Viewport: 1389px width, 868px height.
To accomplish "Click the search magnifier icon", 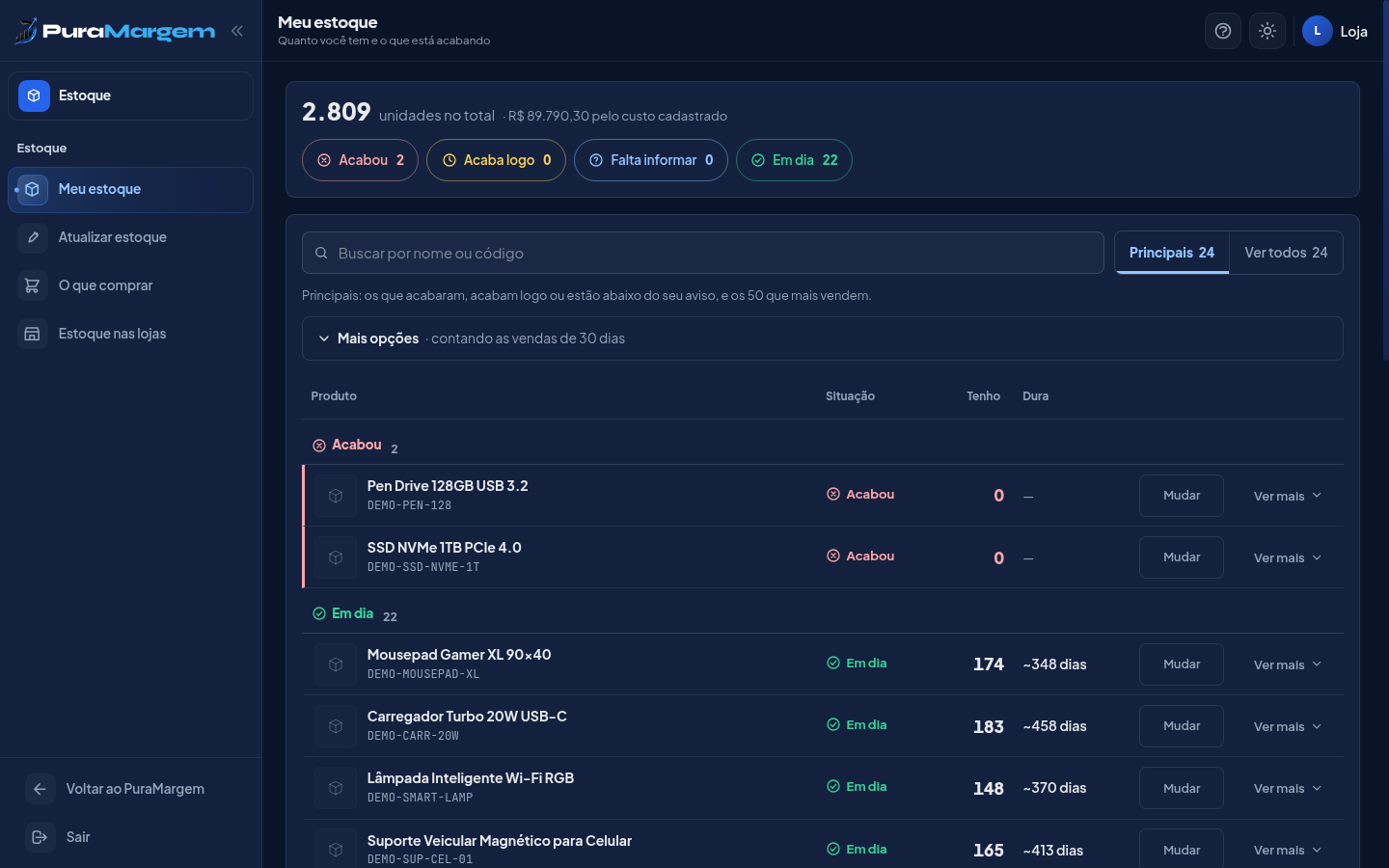I will pos(321,253).
